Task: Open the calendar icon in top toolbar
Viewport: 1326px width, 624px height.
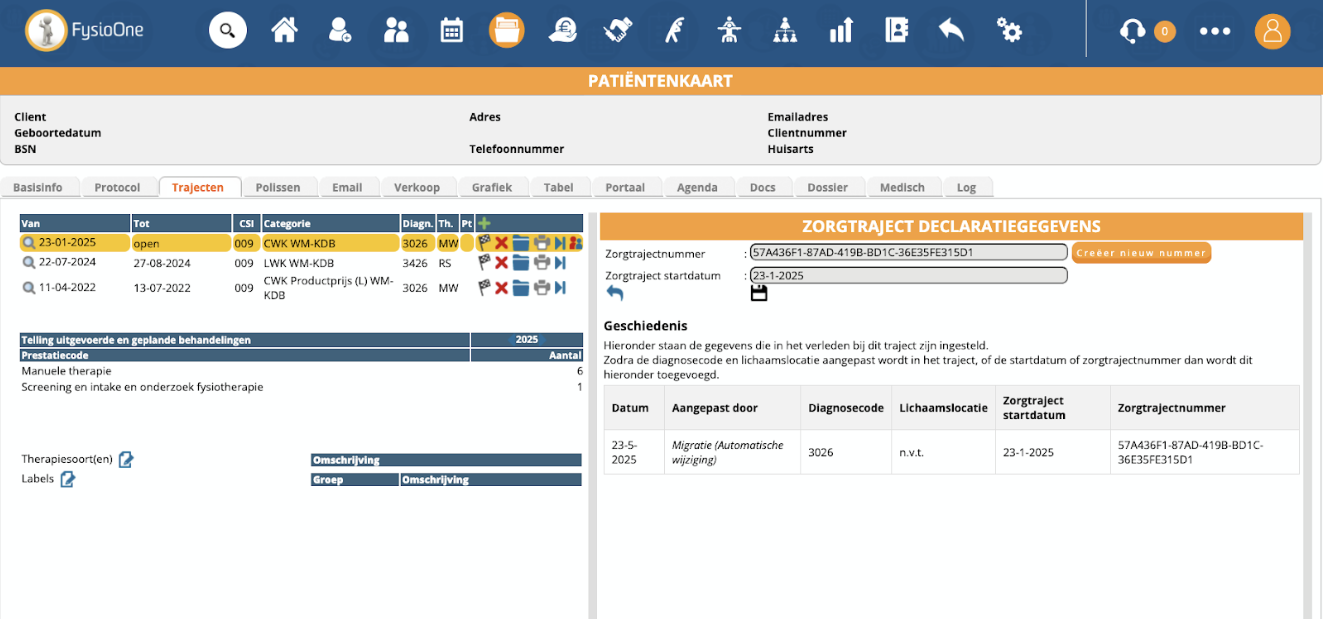Action: tap(452, 30)
